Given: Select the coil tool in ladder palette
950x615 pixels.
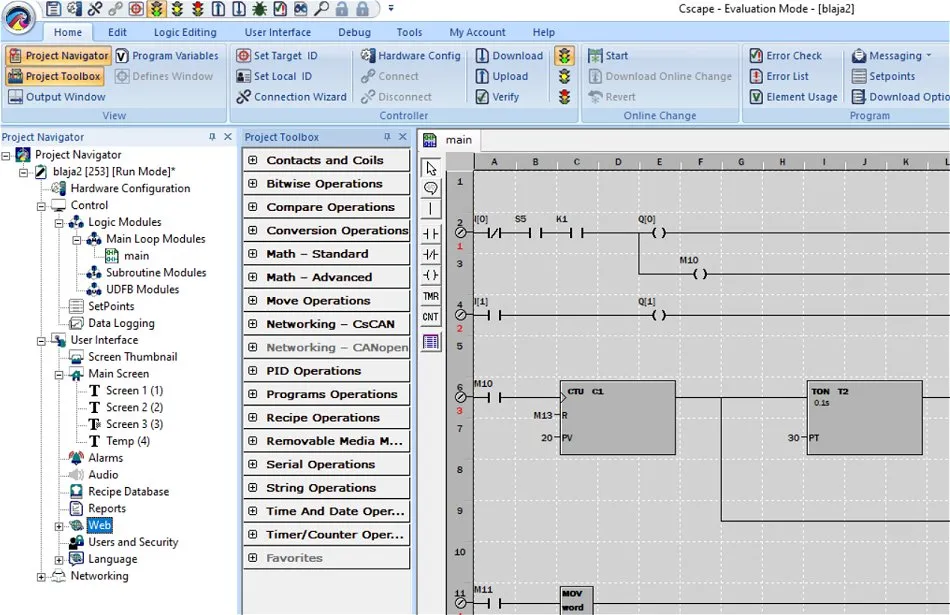Looking at the screenshot, I should pos(431,275).
